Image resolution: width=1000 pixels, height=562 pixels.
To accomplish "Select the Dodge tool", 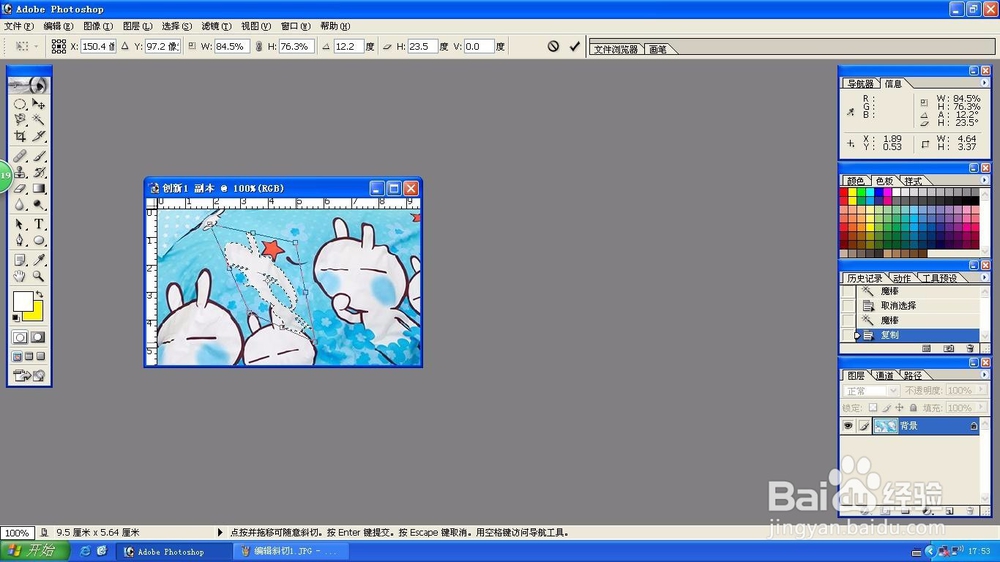I will pyautogui.click(x=39, y=205).
